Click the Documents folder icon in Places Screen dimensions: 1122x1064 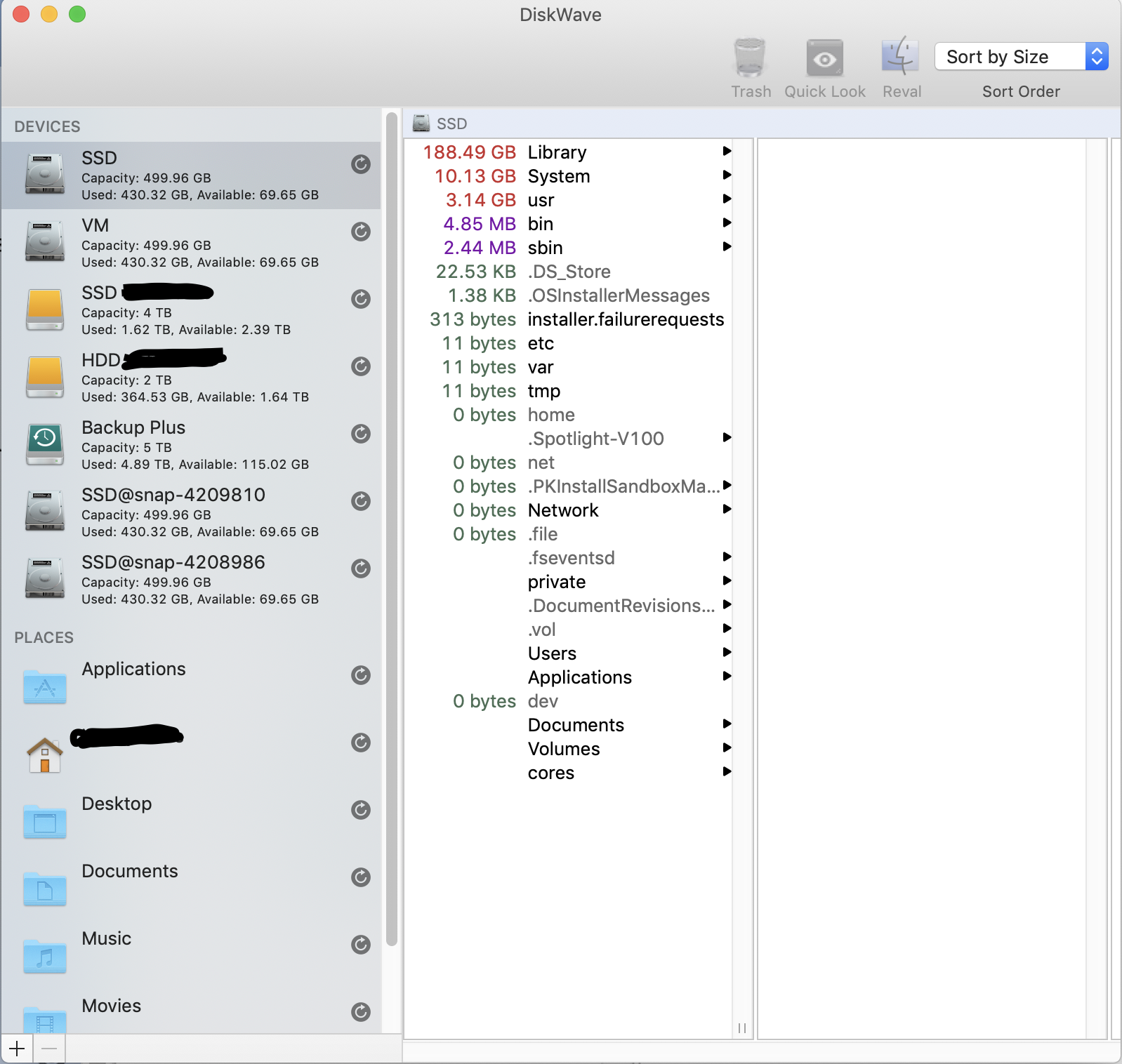(45, 889)
